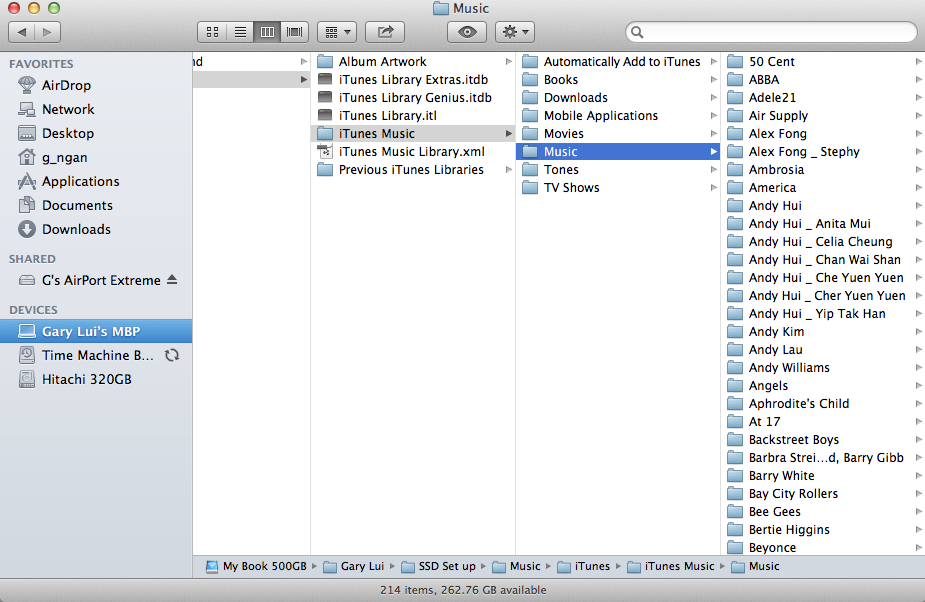This screenshot has width=925, height=602.
Task: Select G's AirPort Extreme shared device
Action: (96, 280)
